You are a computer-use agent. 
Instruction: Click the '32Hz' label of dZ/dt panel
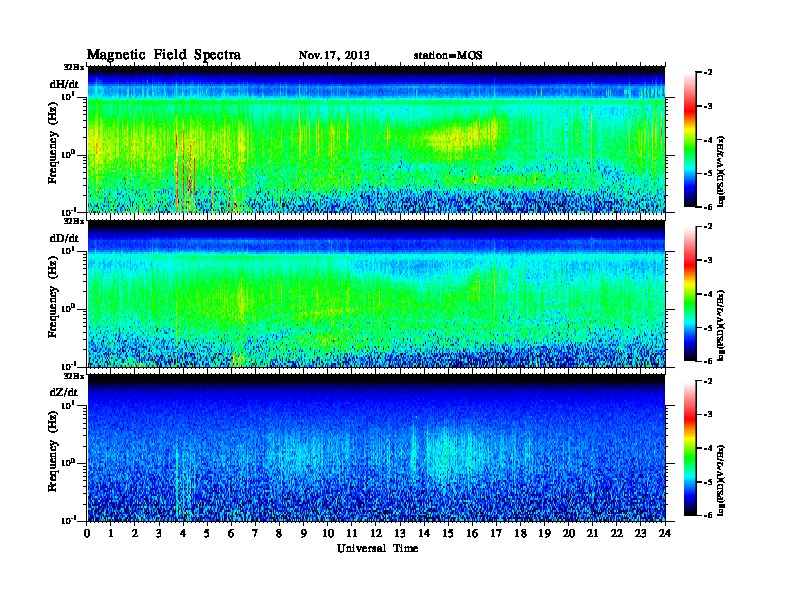[x=74, y=376]
